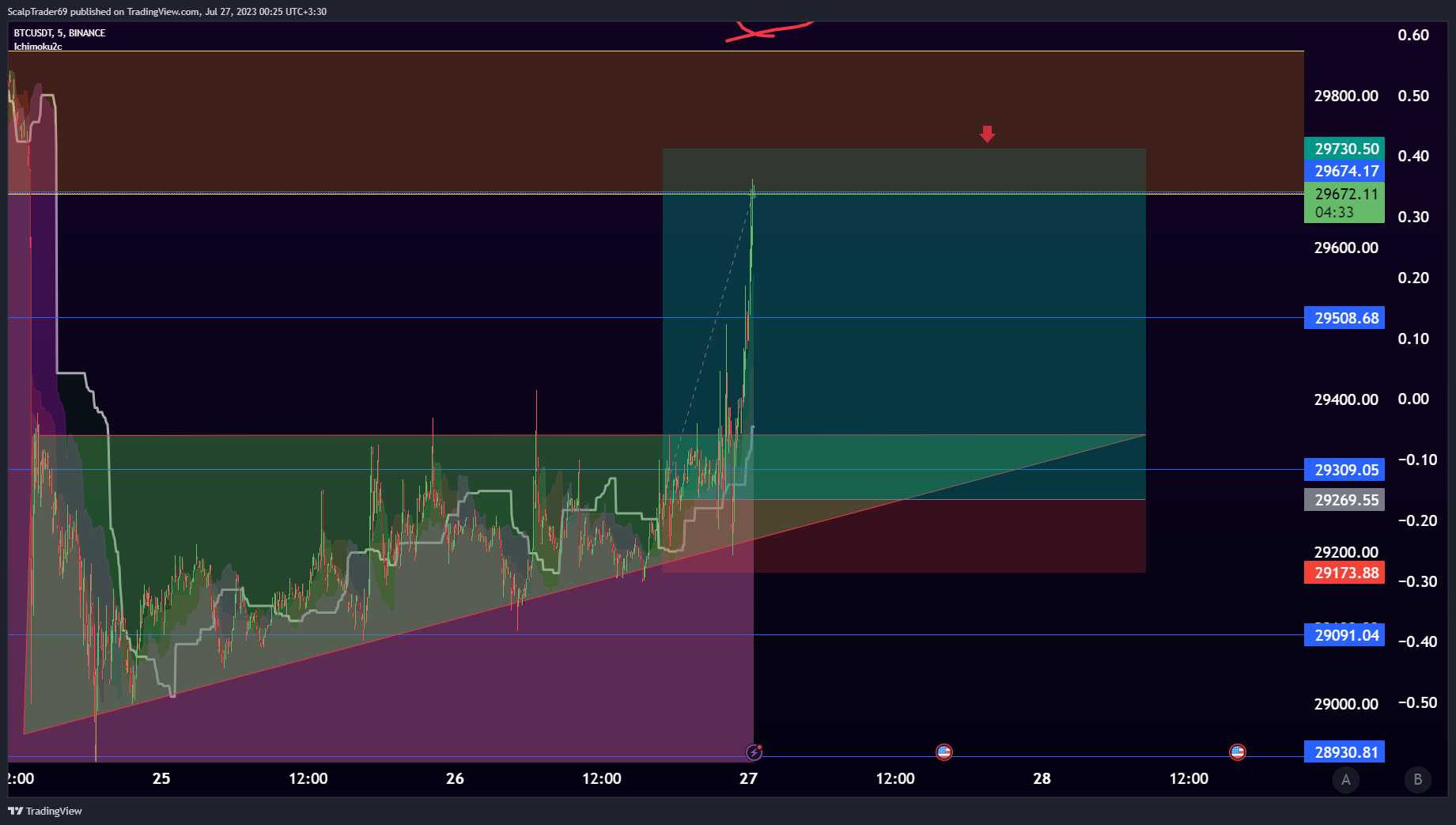Click the 04:33 candle countdown timer

[x=1334, y=213]
